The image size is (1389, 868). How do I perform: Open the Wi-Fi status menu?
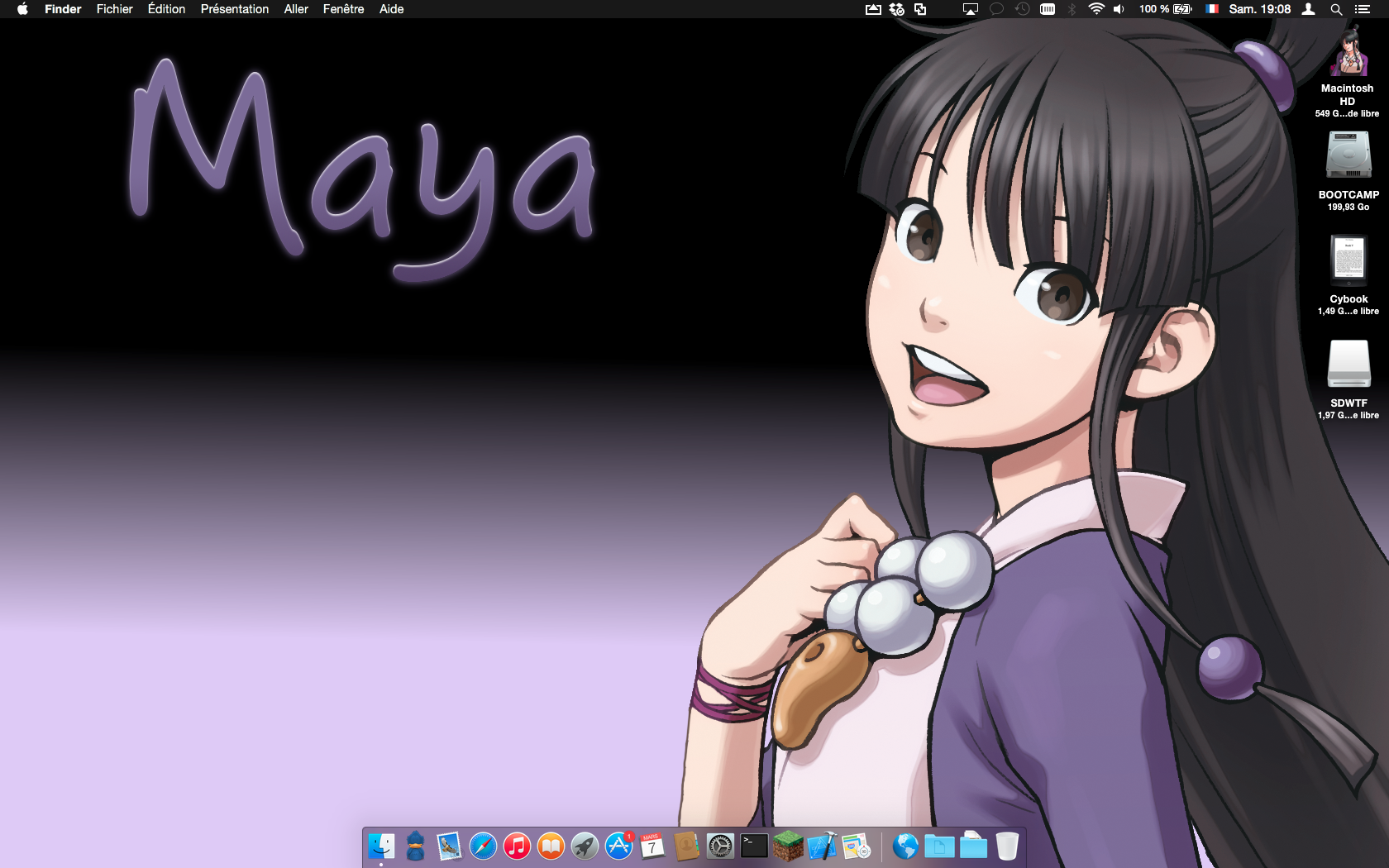tap(1096, 9)
